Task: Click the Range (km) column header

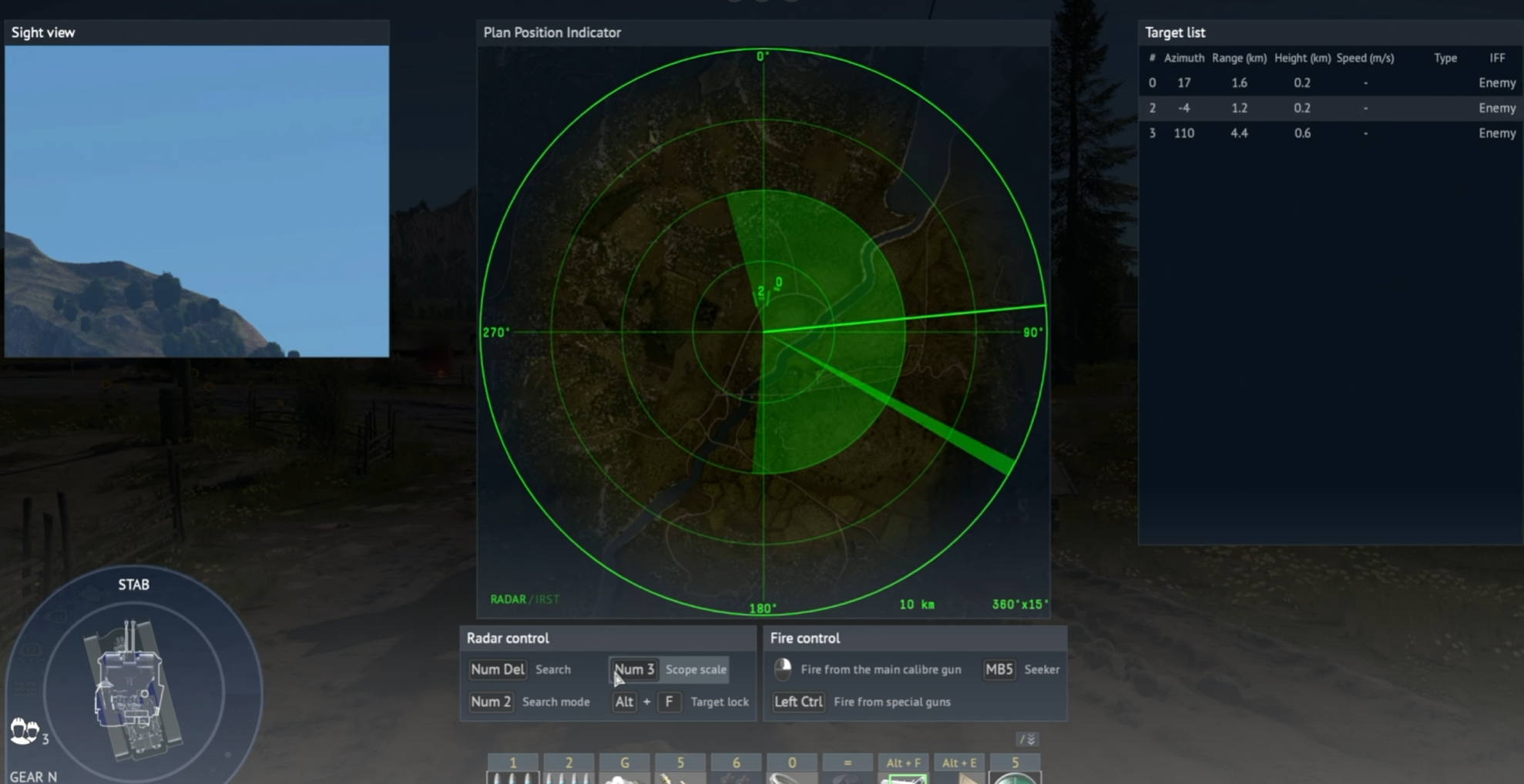Action: tap(1239, 58)
